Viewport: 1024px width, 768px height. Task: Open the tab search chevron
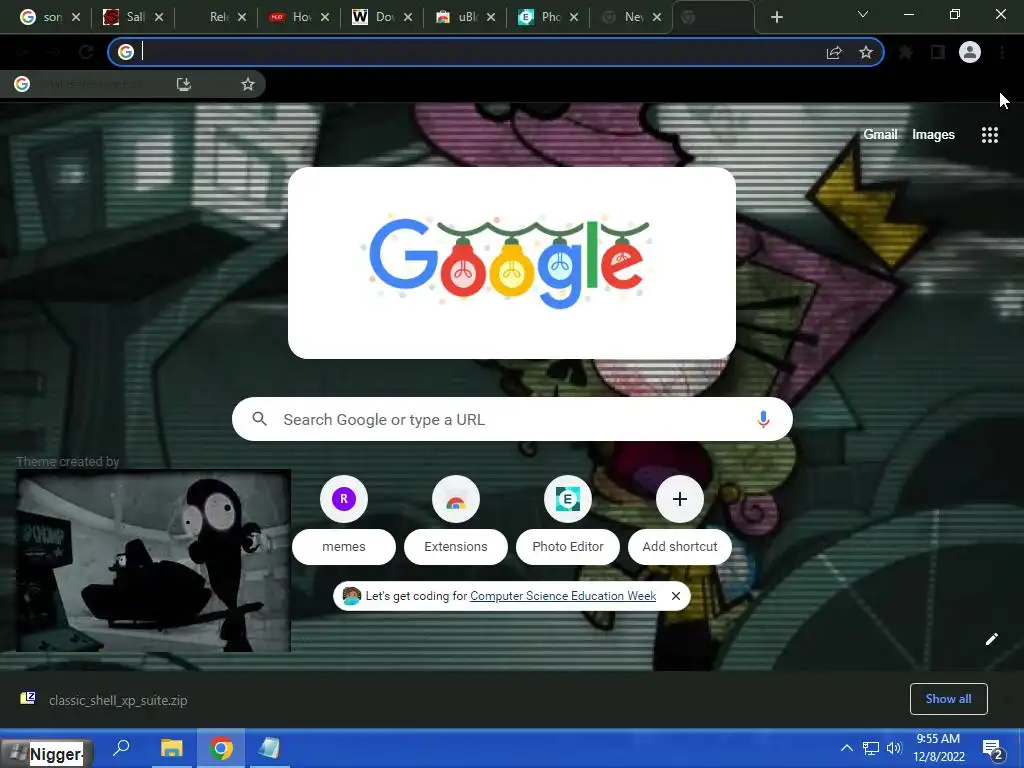click(863, 14)
